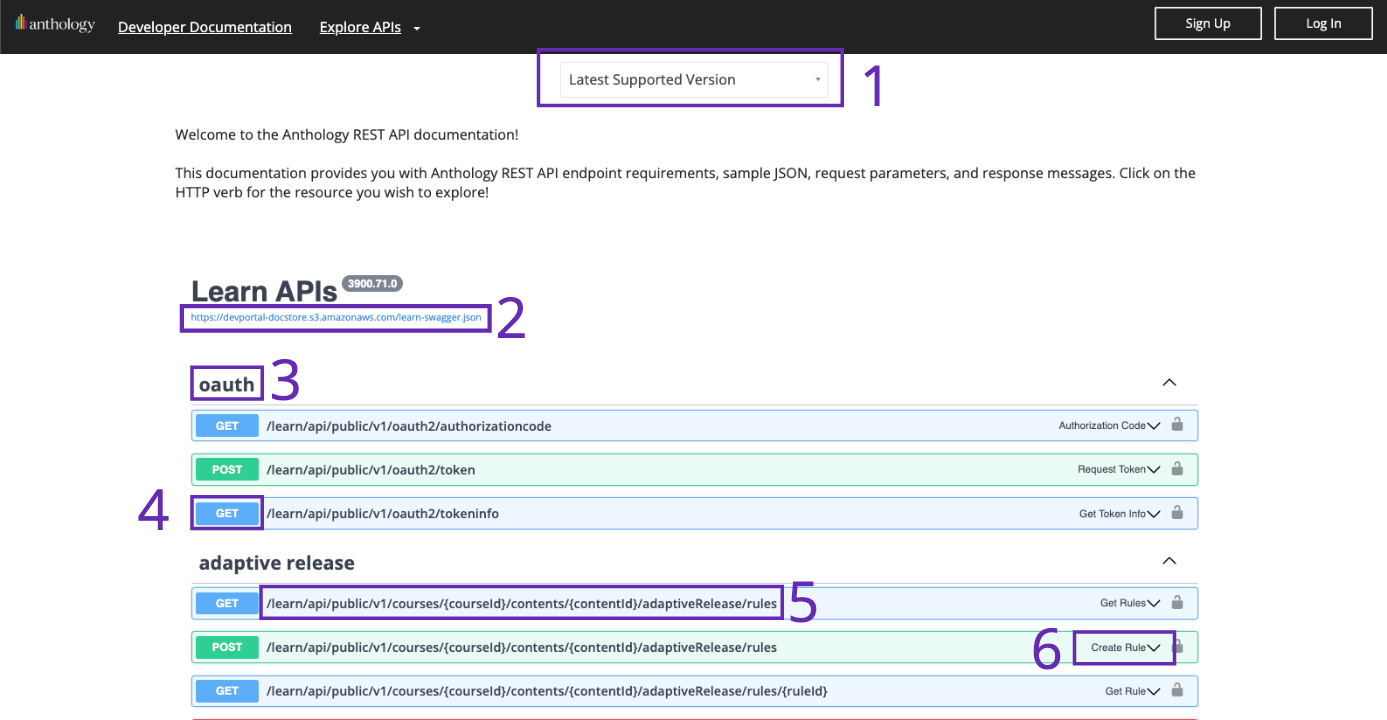Click GET badge for oauth2/authorizationcode
This screenshot has width=1387, height=720.
point(227,426)
